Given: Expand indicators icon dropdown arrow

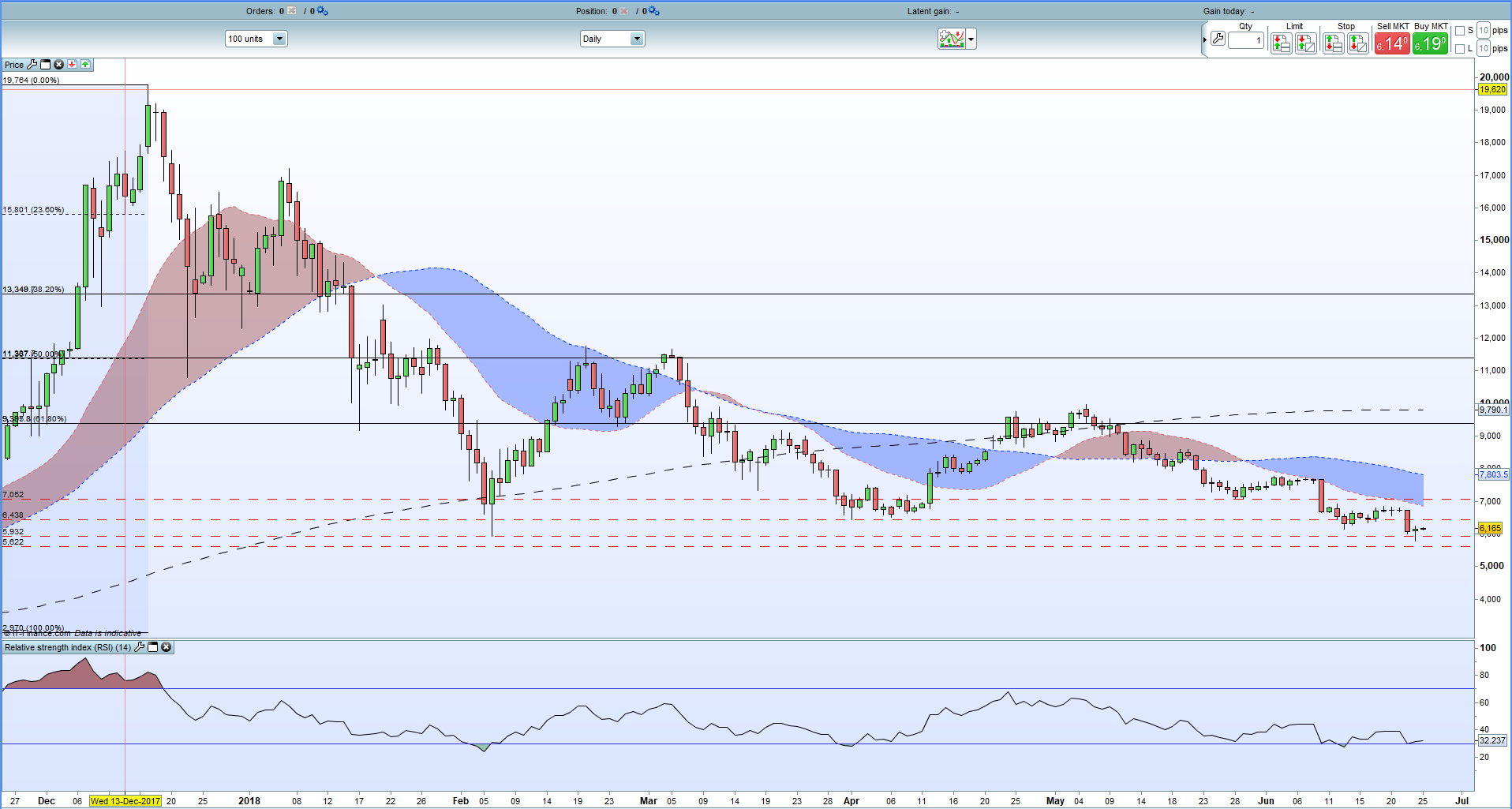Looking at the screenshot, I should [x=971, y=39].
